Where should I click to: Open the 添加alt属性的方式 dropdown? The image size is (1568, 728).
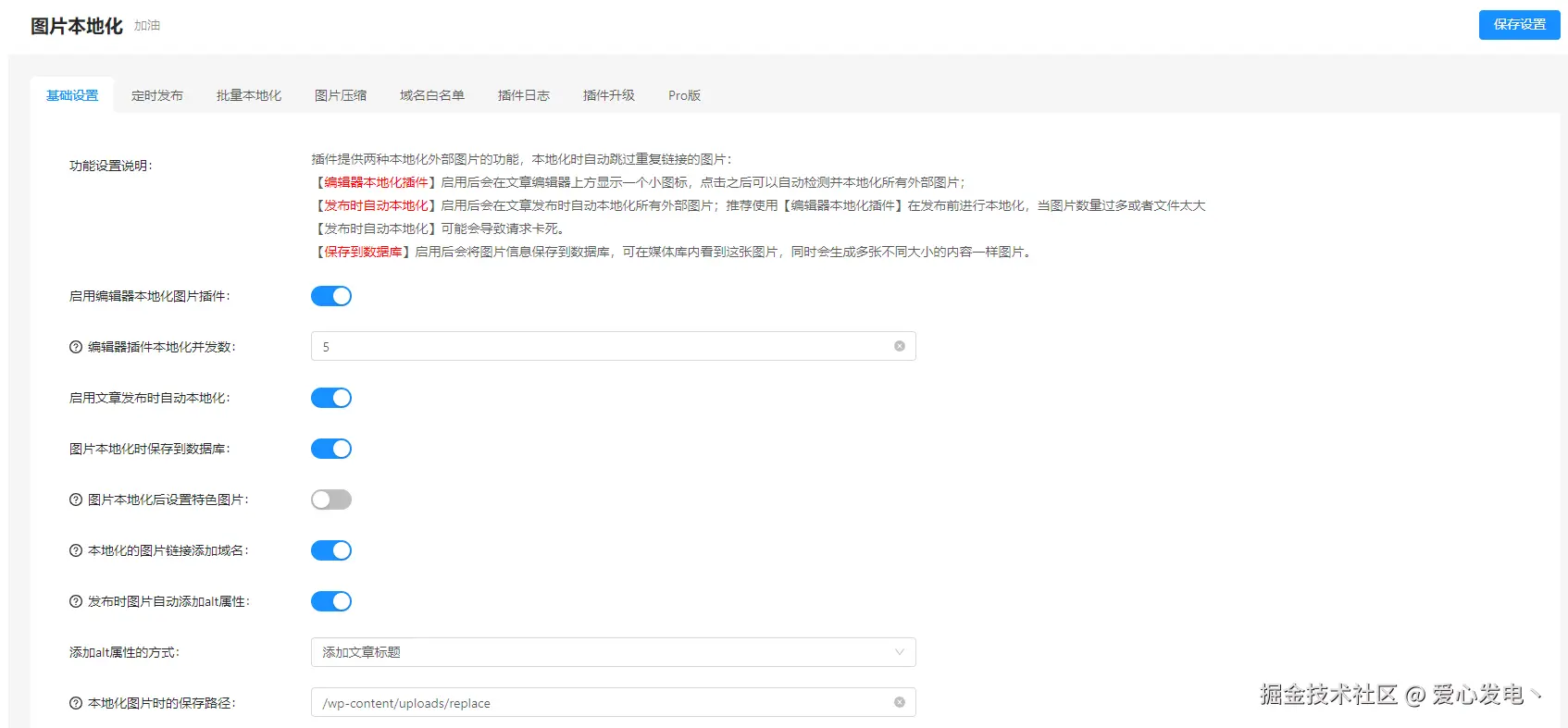point(613,652)
